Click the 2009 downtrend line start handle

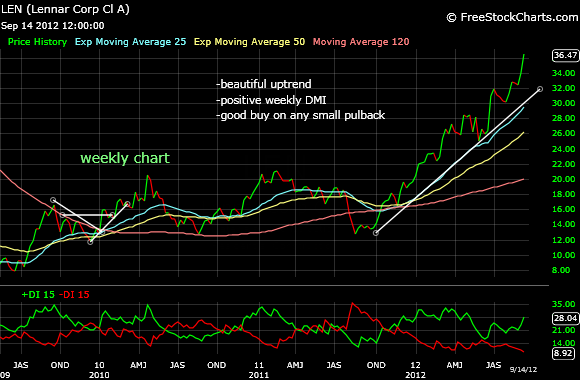53,200
